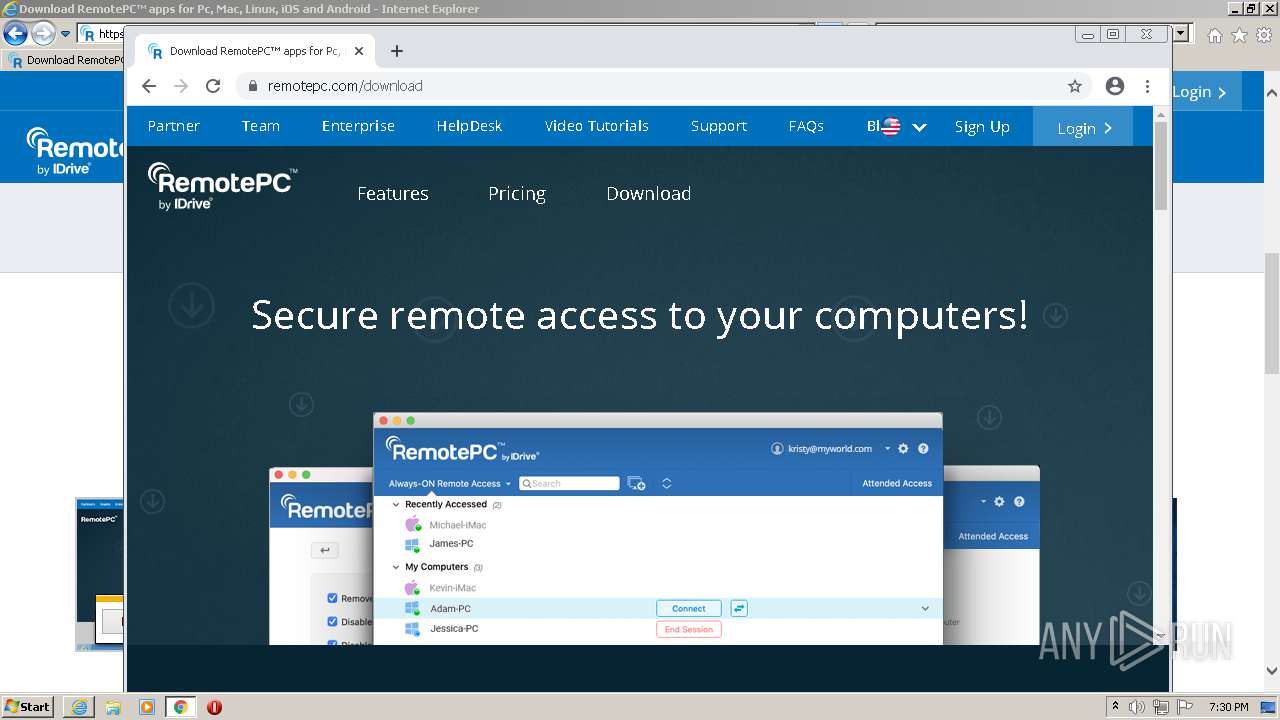Viewport: 1280px width, 720px height.
Task: Open Internet Explorer's Home icon
Action: (1215, 35)
